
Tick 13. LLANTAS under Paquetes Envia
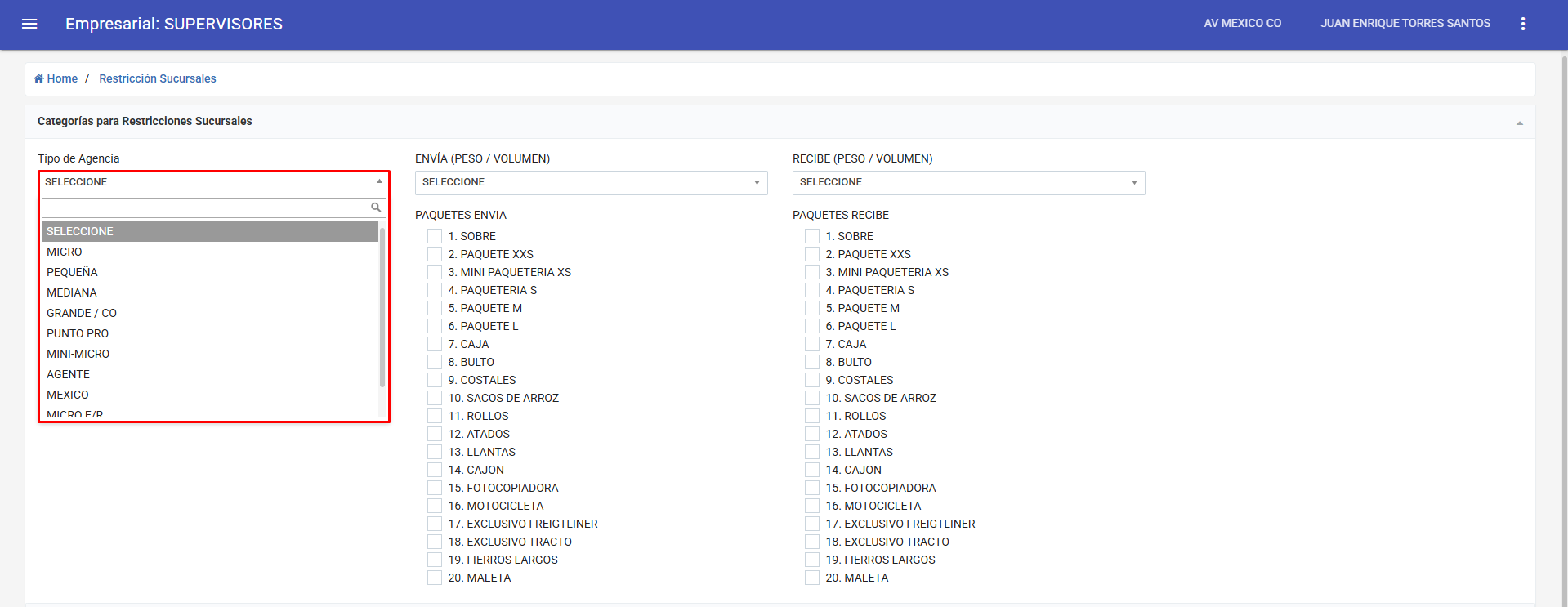pos(435,452)
